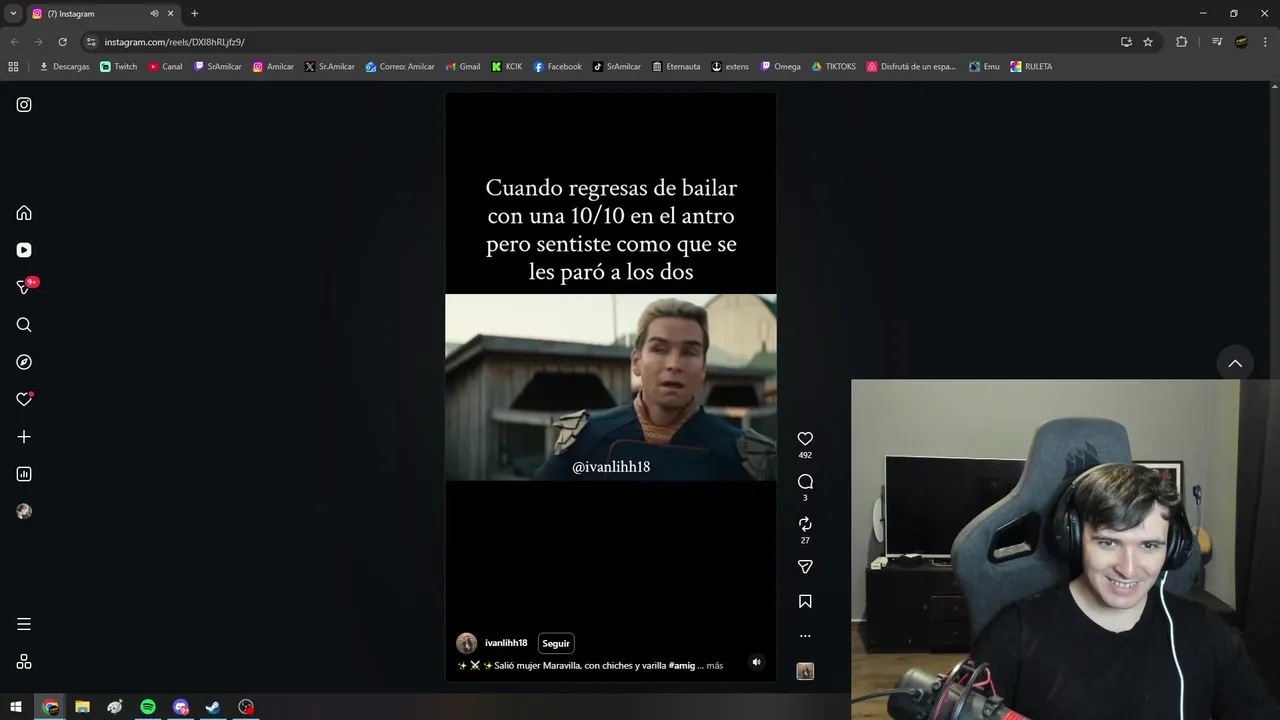Bookmark this page star icon
The height and width of the screenshot is (720, 1280).
1148,42
